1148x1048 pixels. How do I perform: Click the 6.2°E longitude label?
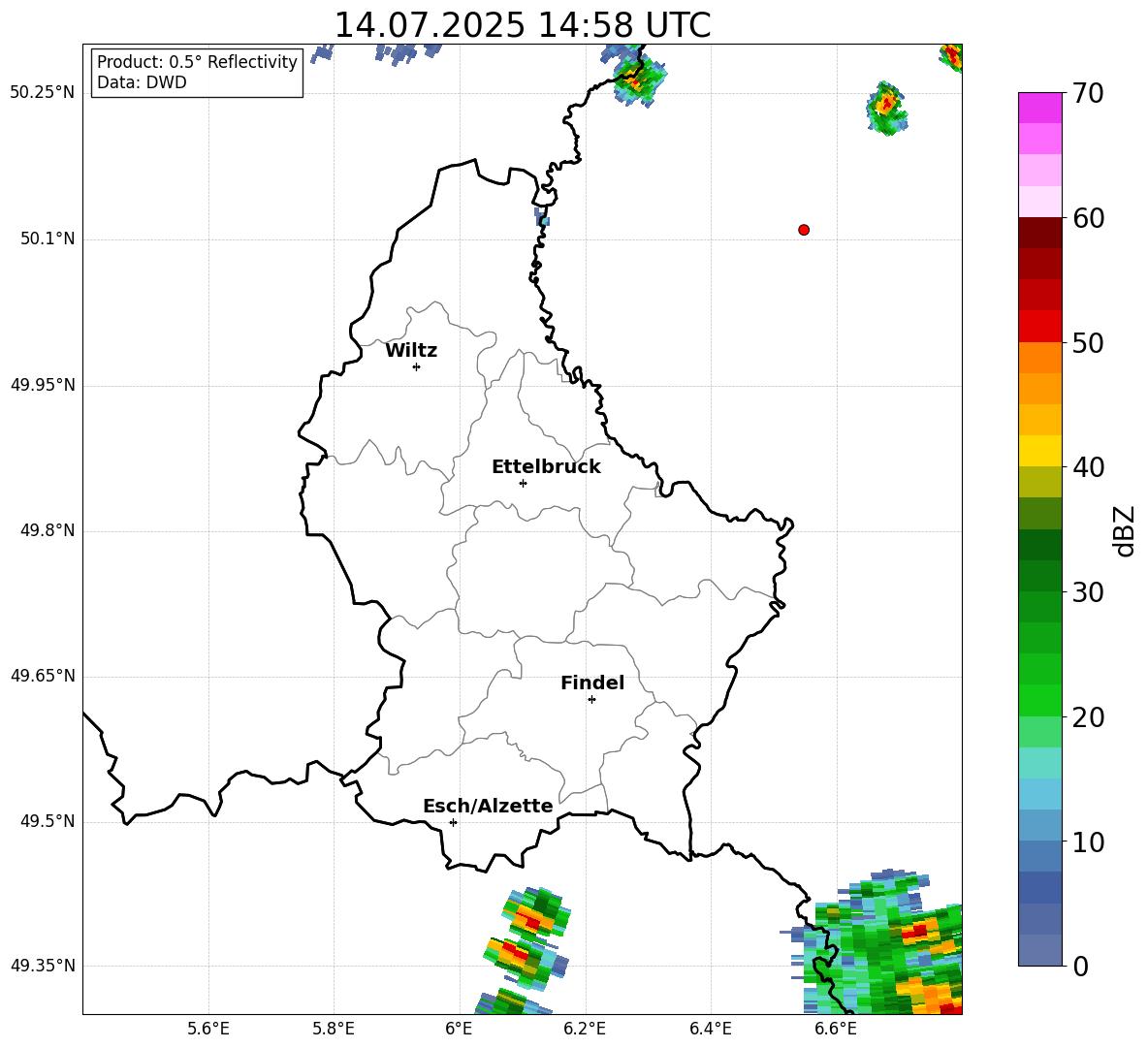[585, 1029]
